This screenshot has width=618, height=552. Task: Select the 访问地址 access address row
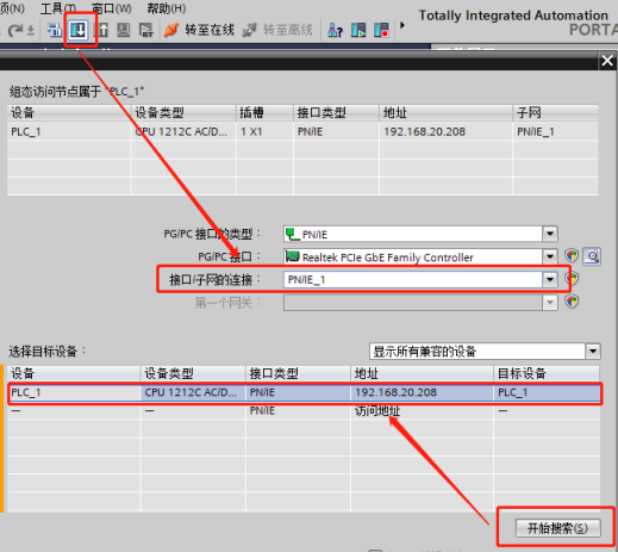click(305, 411)
